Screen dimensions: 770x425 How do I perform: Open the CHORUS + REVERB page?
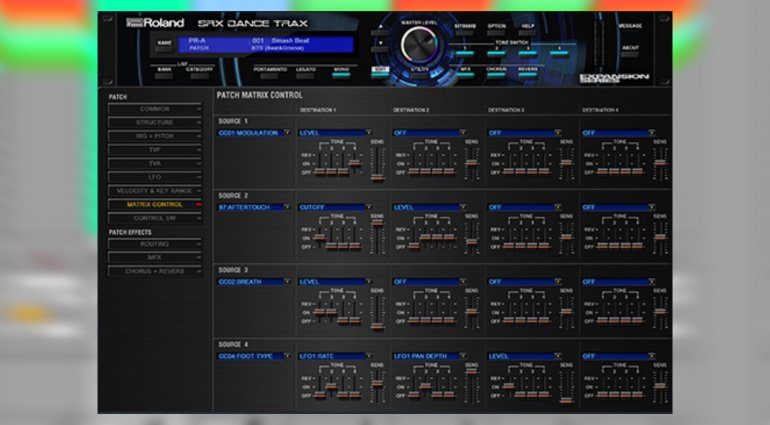[x=155, y=271]
